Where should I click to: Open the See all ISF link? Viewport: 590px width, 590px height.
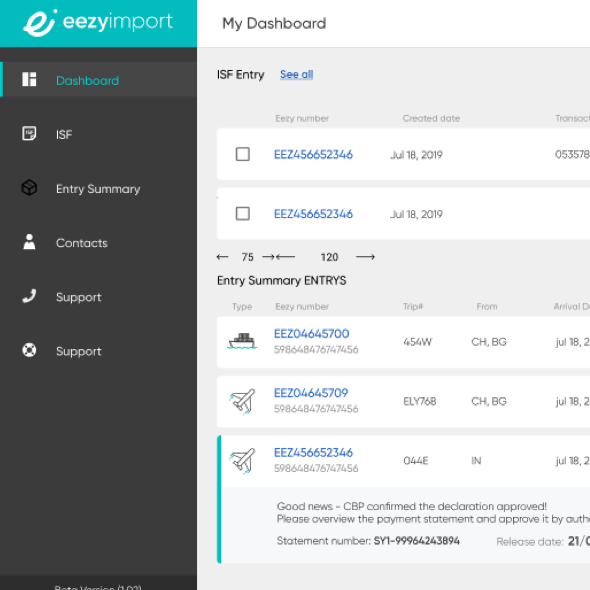297,75
